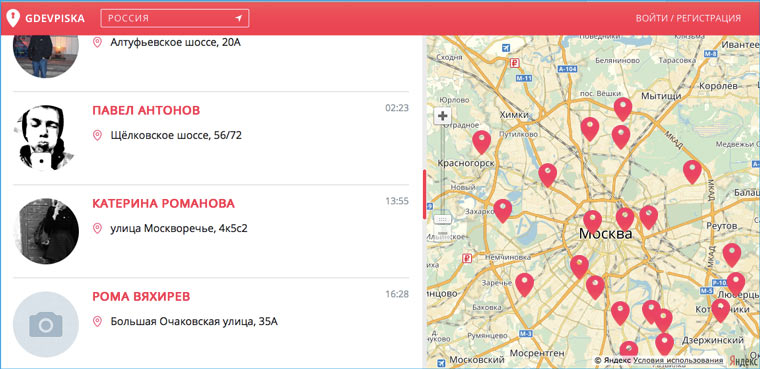
Task: Click airport icon near Московский
Action: pos(441,362)
